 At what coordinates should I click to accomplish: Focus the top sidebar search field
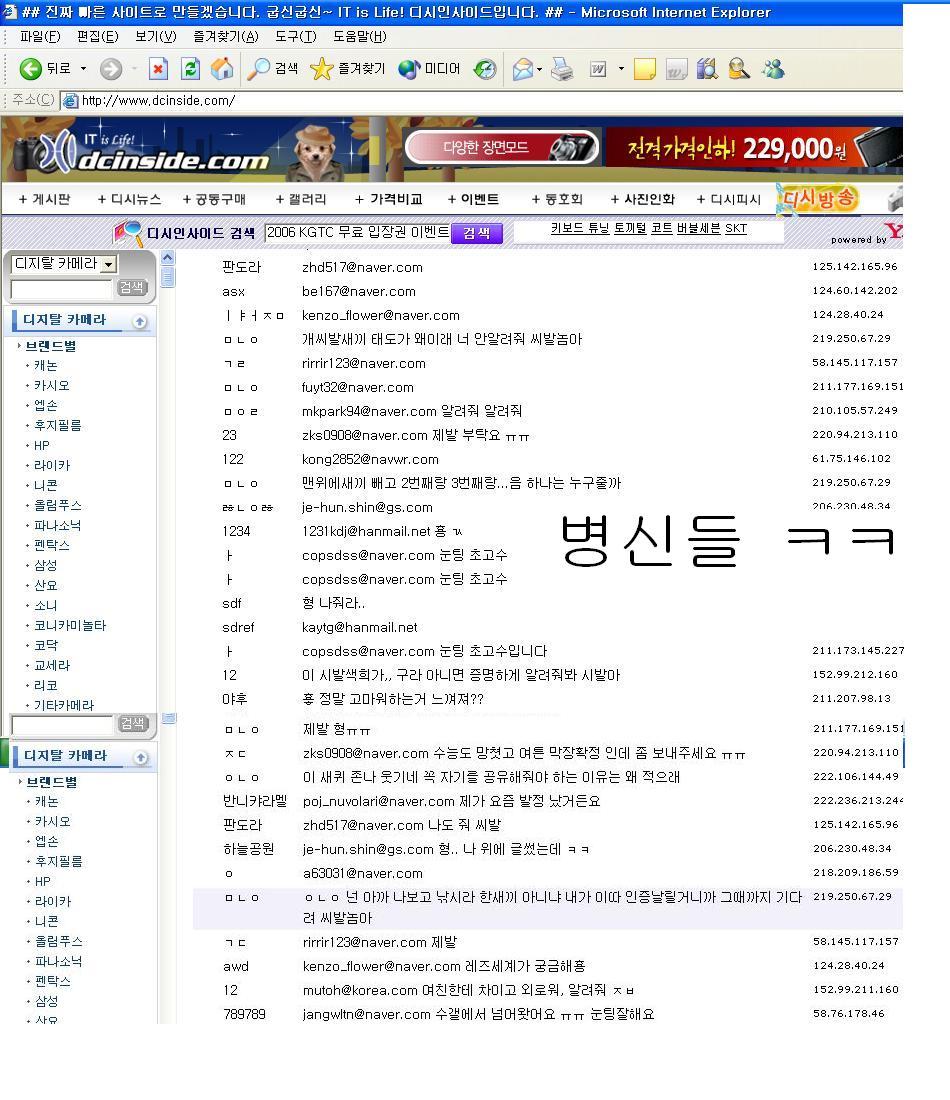coord(62,288)
